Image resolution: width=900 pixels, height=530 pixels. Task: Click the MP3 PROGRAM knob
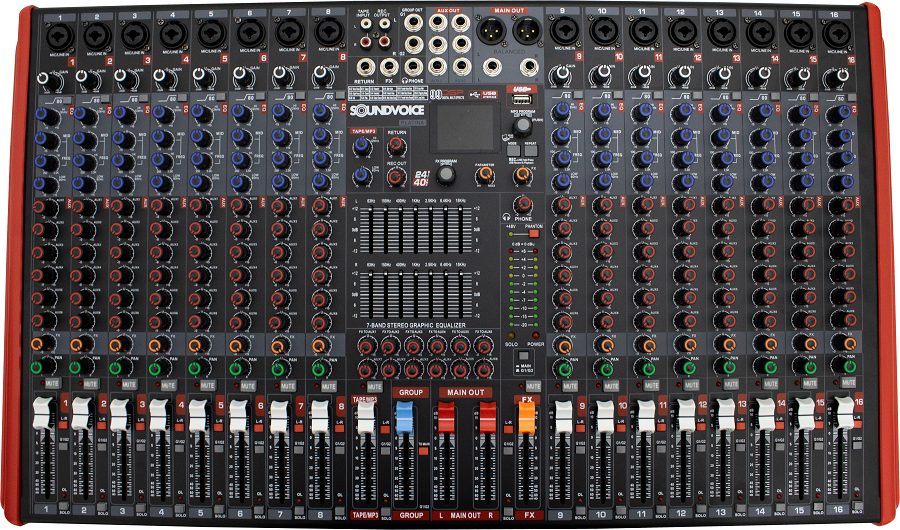pyautogui.click(x=521, y=126)
